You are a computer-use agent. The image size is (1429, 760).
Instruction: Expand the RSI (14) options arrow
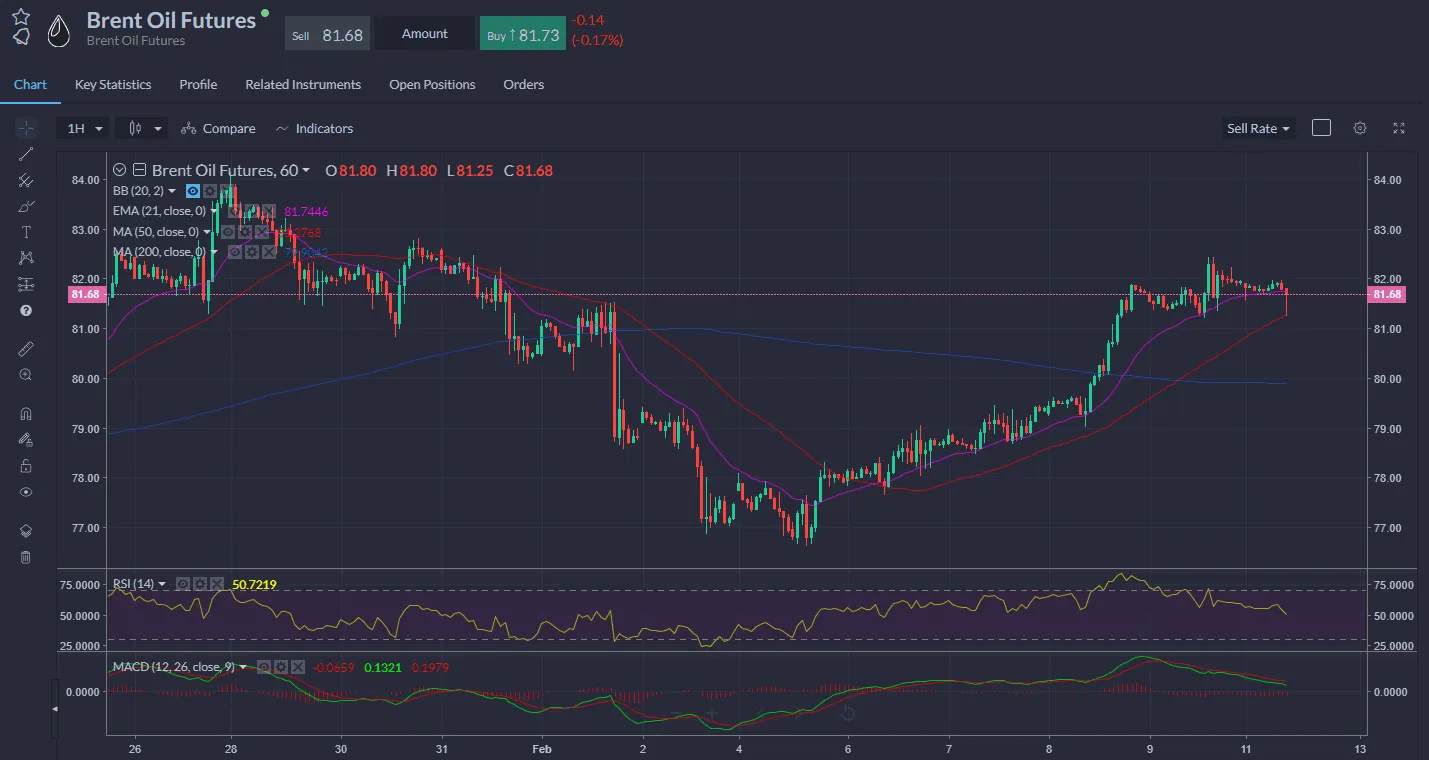(x=162, y=584)
